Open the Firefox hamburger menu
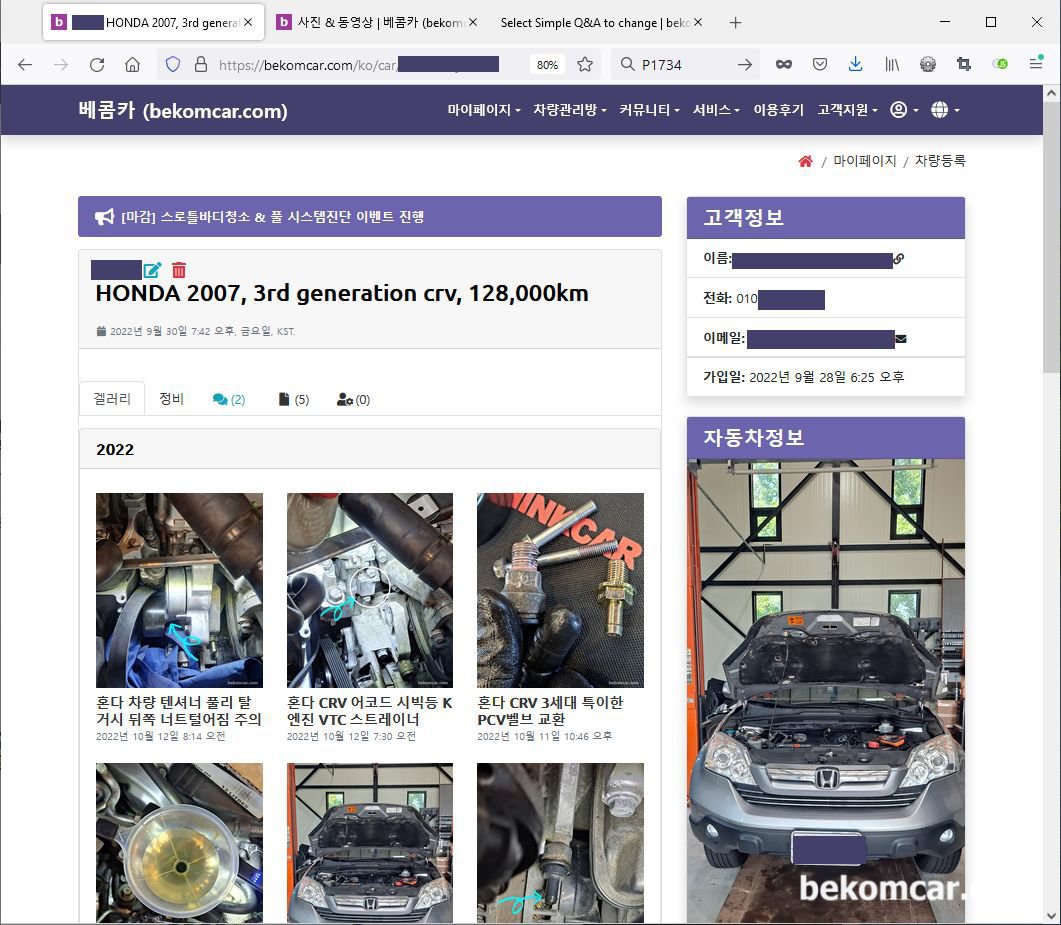Screen dimensions: 1061x925 point(1035,64)
